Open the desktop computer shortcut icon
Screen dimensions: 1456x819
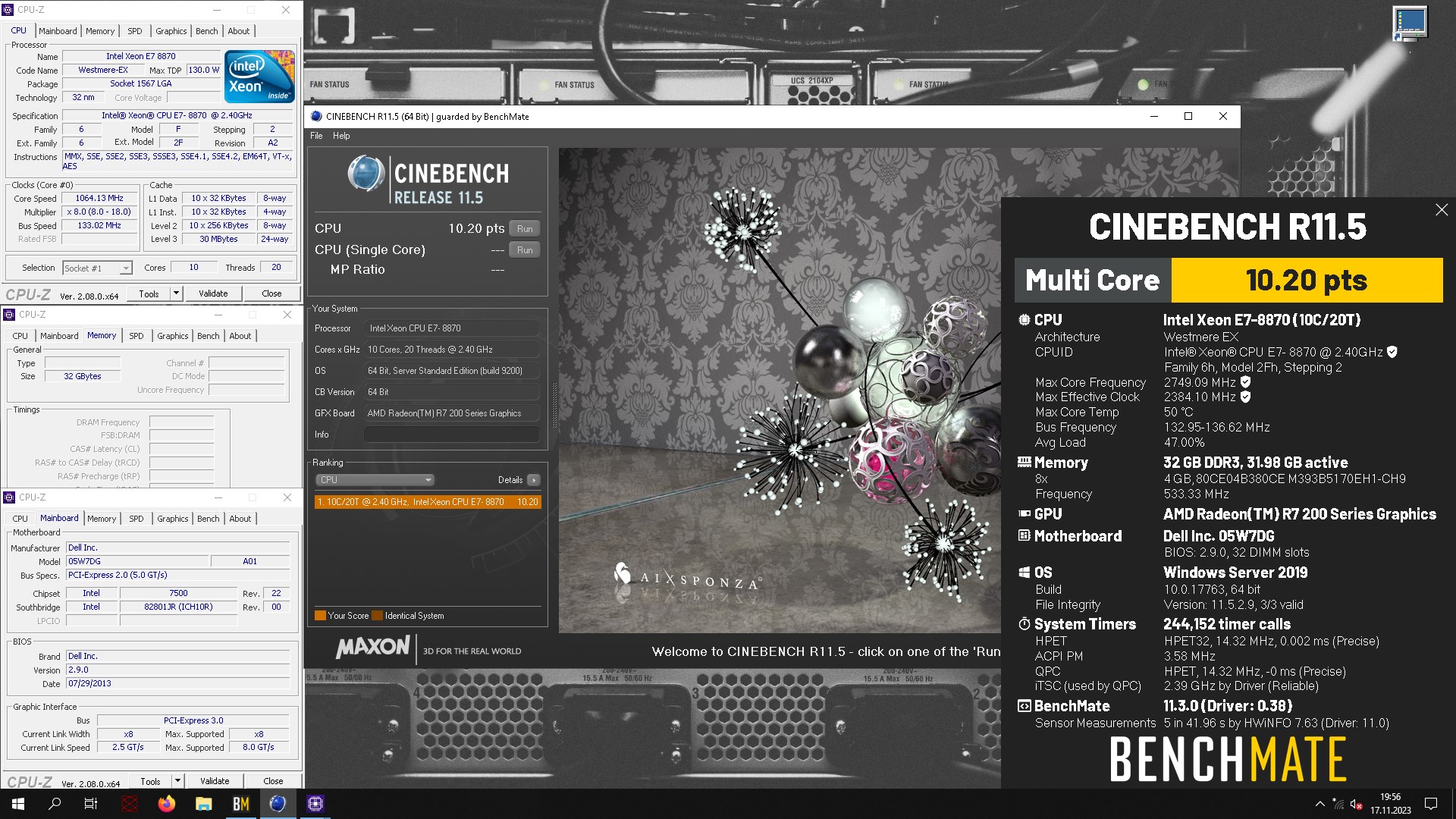click(x=1410, y=23)
